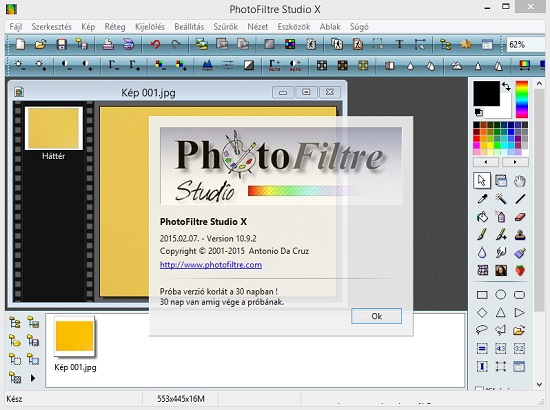Select the Clone stamp tool

tap(520, 235)
